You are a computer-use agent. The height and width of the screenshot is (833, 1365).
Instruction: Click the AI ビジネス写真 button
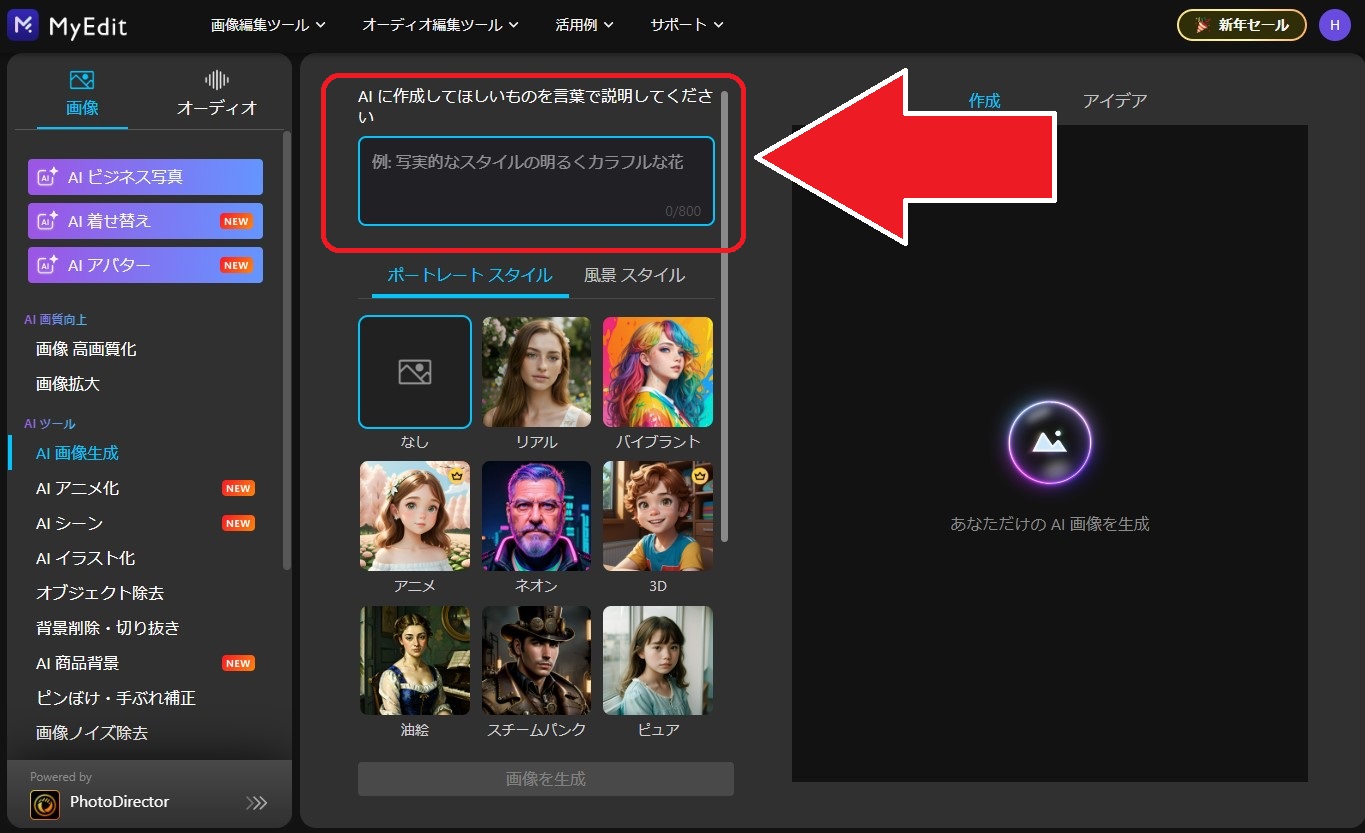click(x=146, y=177)
